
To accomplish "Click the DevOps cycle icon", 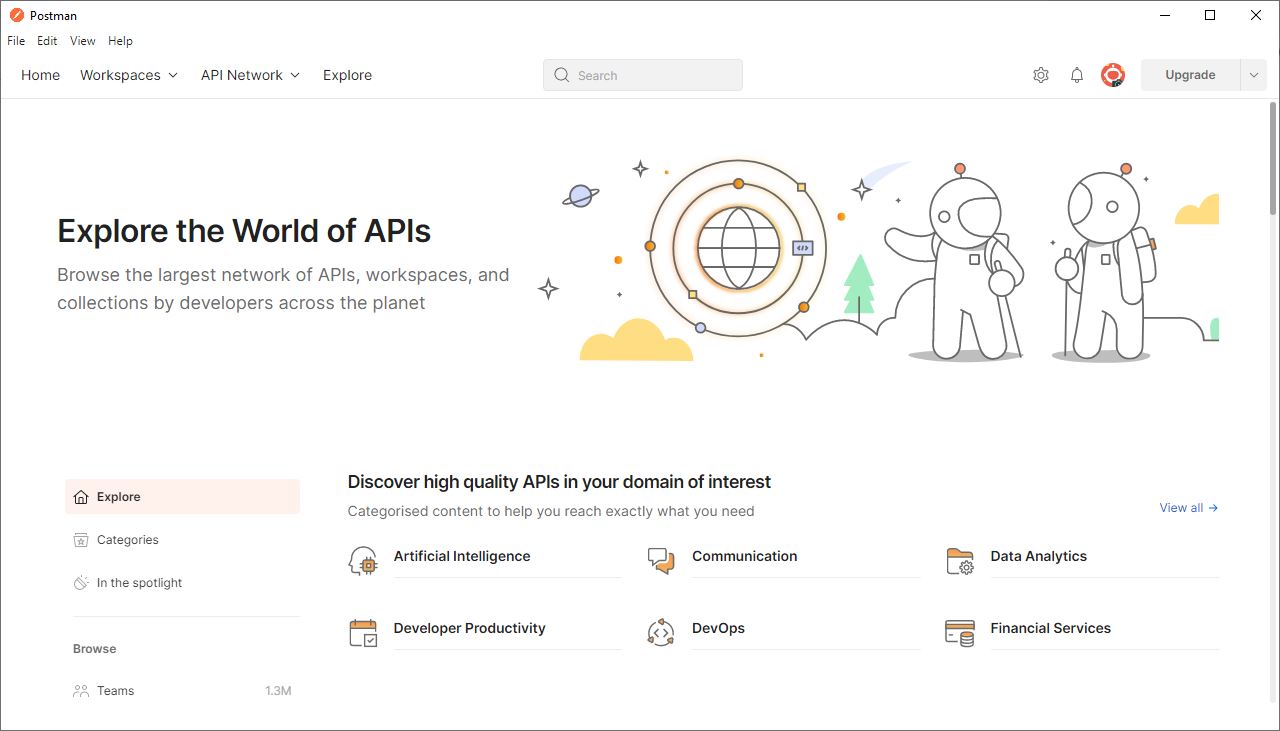I will (661, 633).
